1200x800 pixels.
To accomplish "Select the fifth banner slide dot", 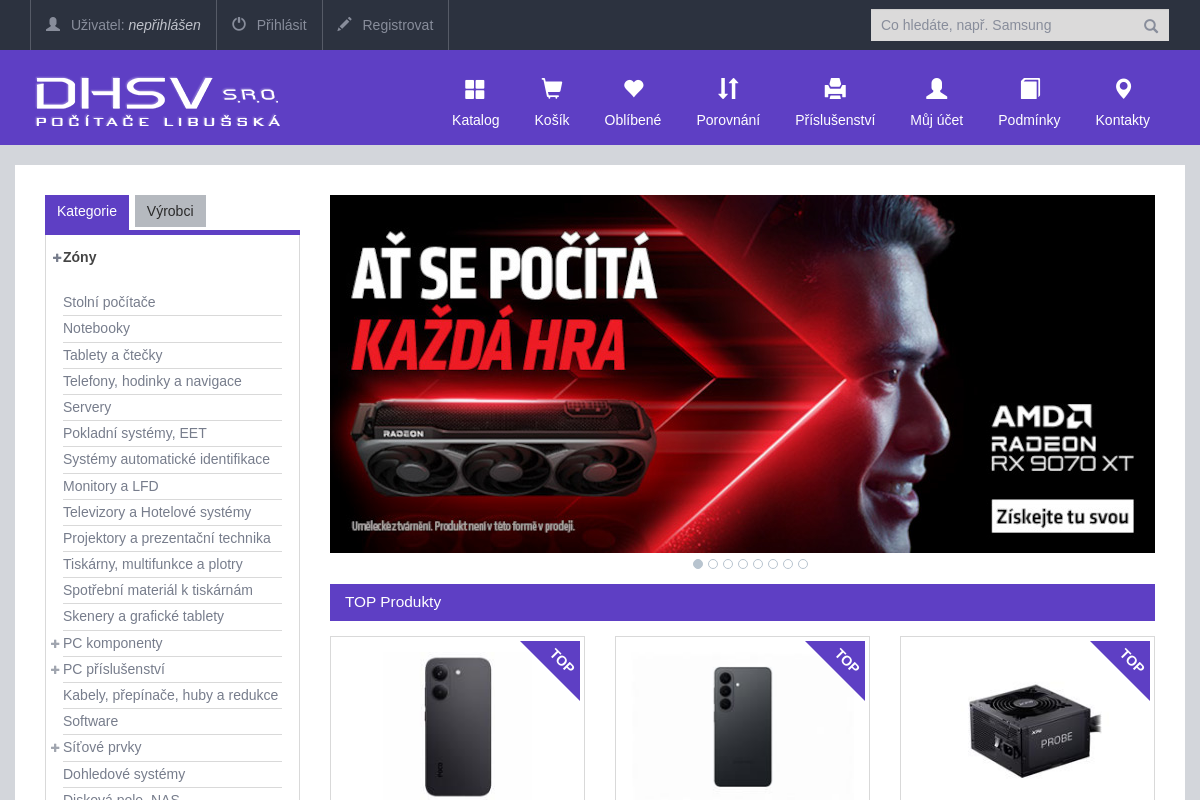I will tap(758, 564).
